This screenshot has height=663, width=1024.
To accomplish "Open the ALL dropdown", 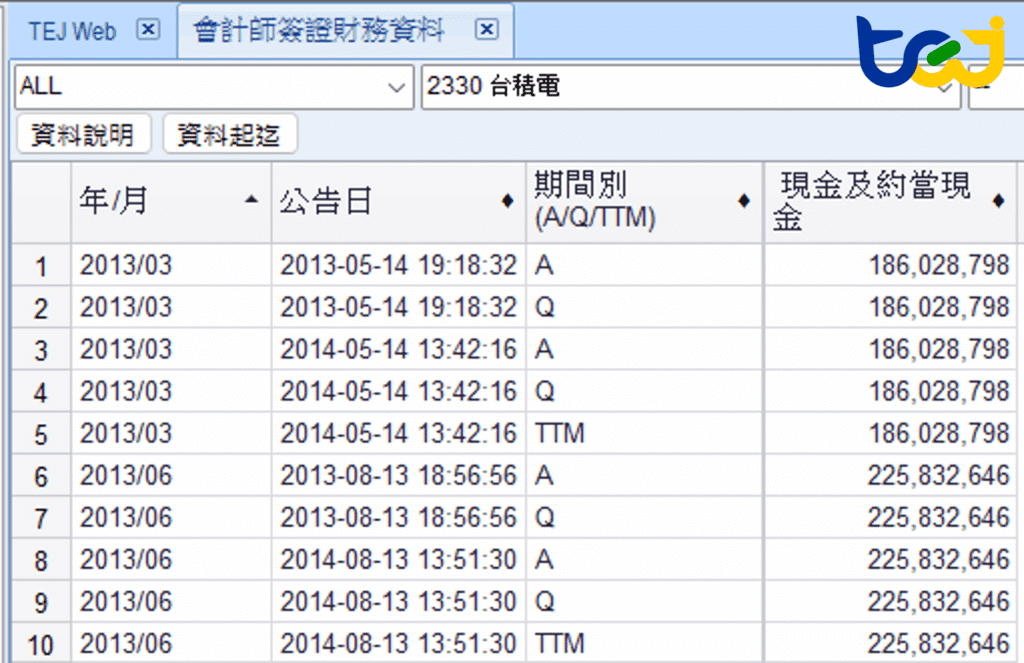I will [x=396, y=87].
